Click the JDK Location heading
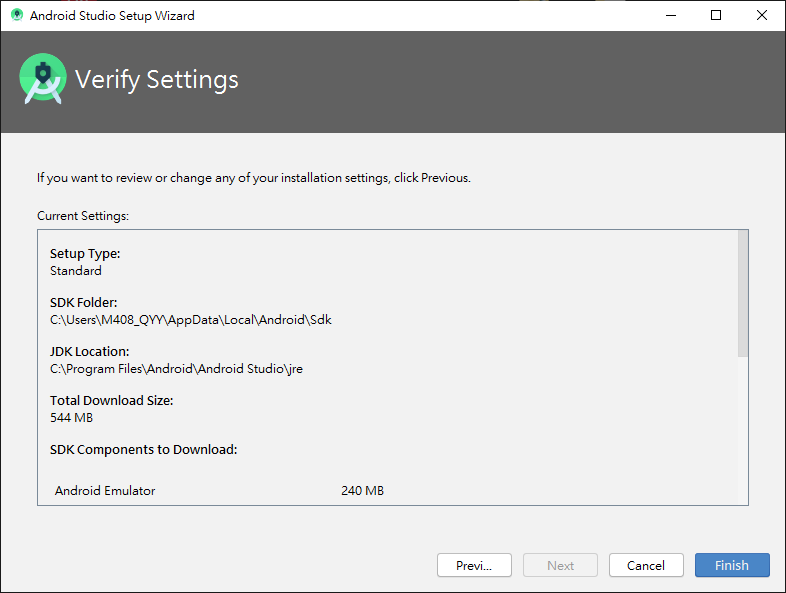 point(89,351)
